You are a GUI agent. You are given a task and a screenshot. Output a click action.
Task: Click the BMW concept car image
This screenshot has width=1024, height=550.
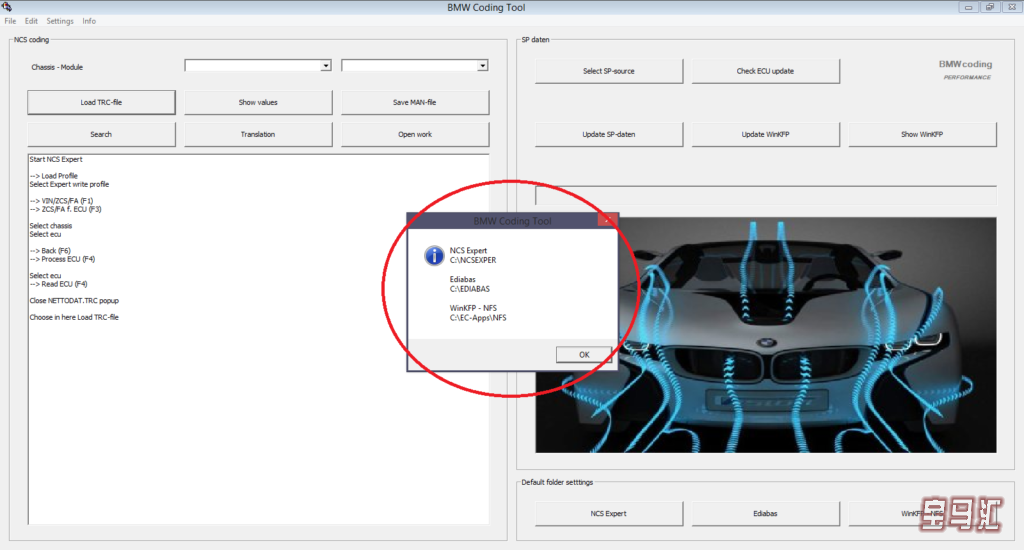tap(765, 335)
